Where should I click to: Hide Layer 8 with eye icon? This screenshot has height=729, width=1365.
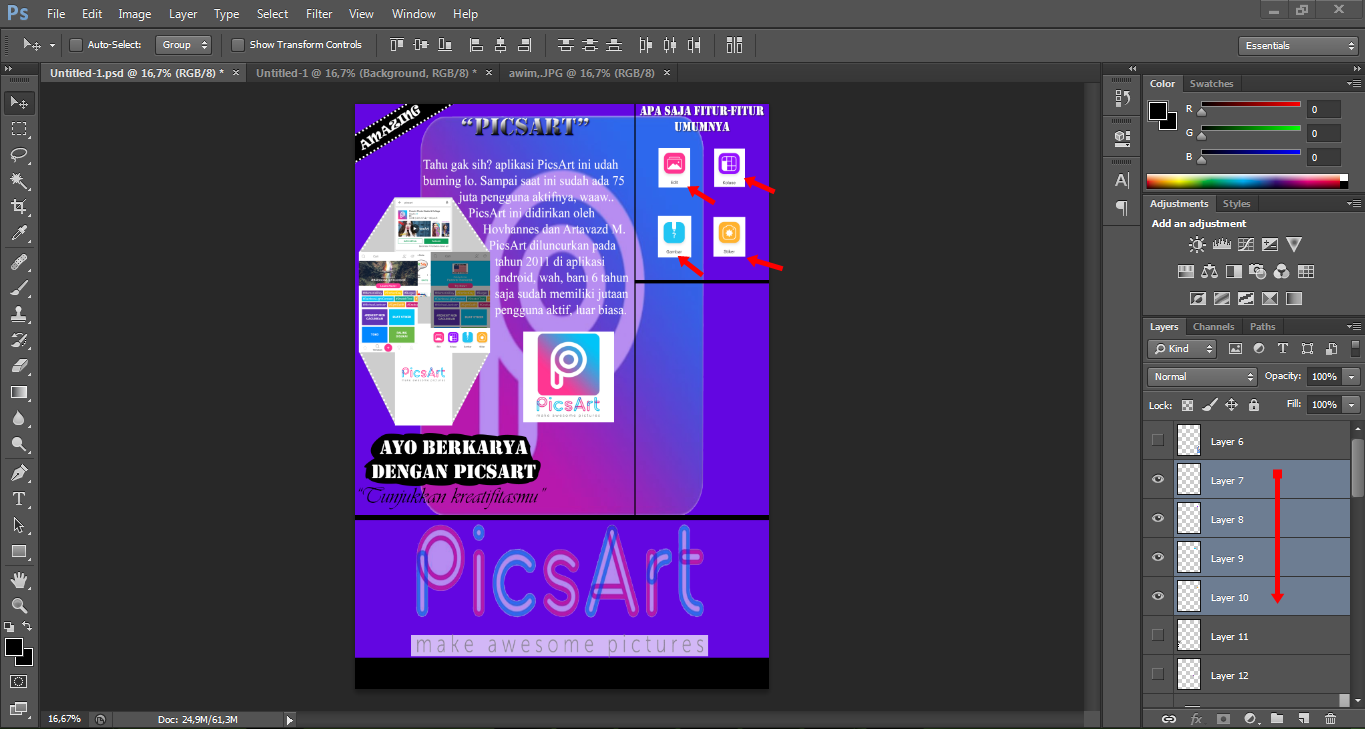[1158, 519]
